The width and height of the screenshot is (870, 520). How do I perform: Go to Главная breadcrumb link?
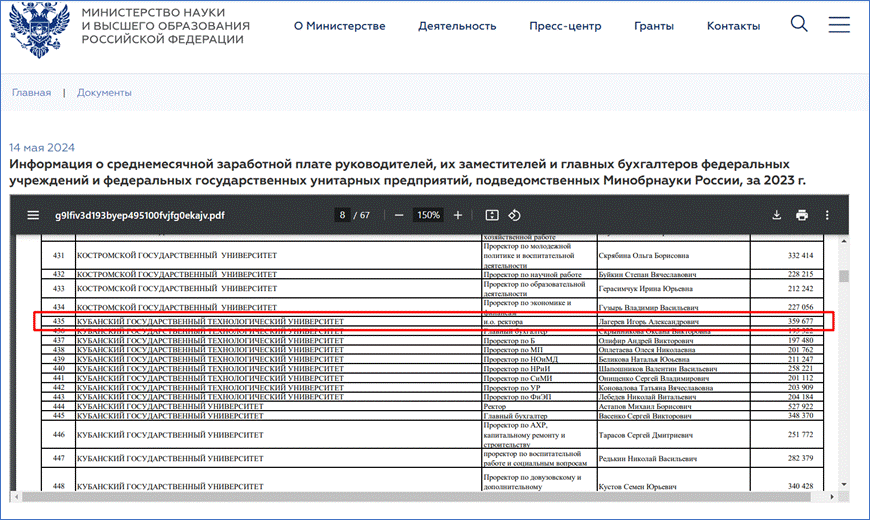(31, 93)
